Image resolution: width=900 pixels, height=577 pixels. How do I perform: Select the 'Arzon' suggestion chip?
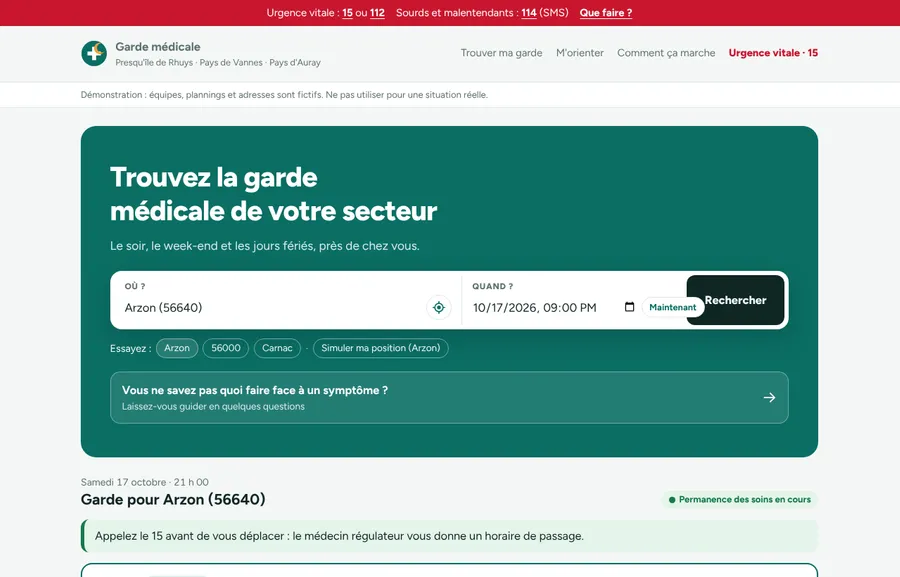point(177,348)
